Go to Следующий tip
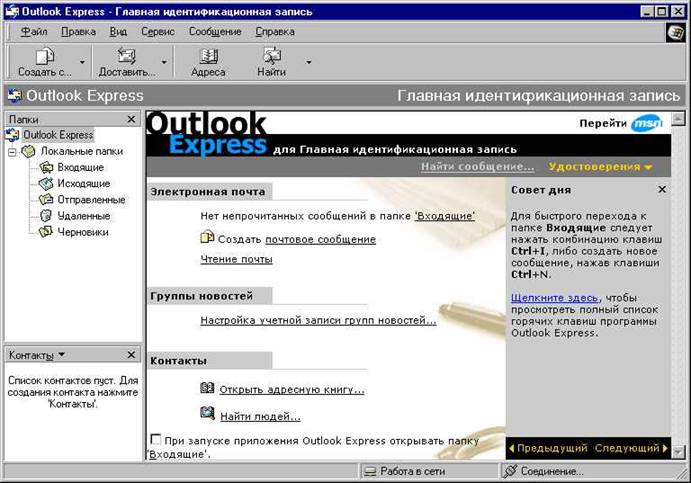Viewport: 691px width, 483px height. (x=631, y=448)
